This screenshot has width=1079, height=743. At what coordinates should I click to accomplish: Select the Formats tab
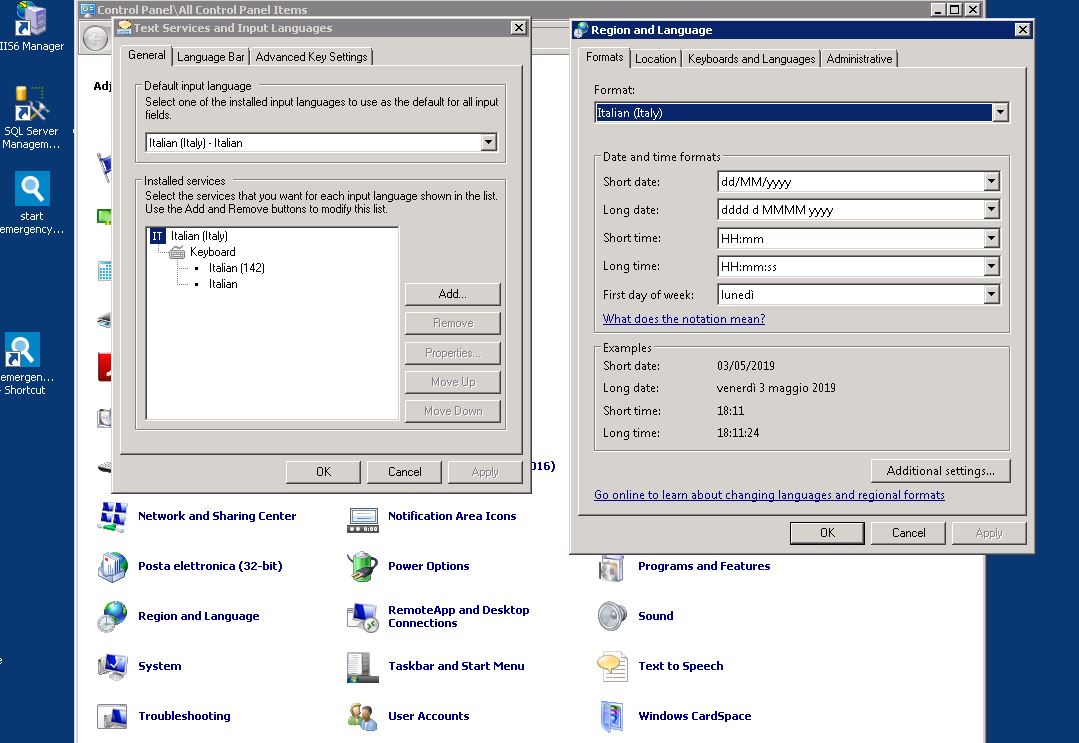click(604, 57)
